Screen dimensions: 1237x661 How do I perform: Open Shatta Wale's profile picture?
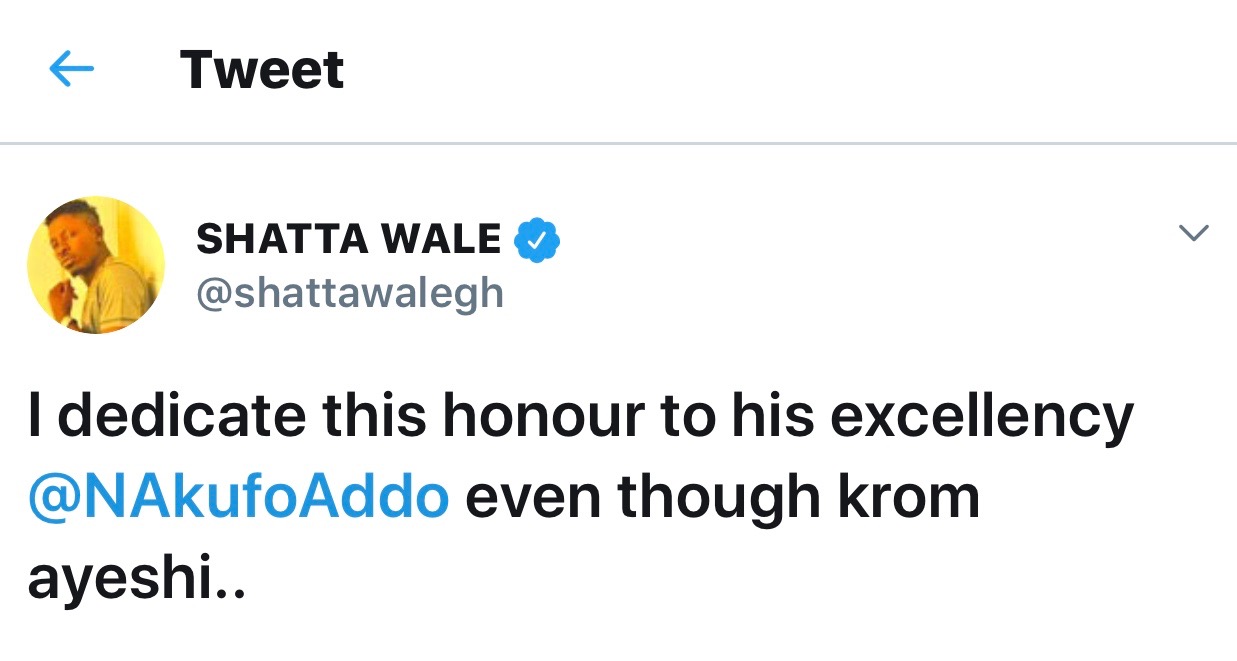96,265
